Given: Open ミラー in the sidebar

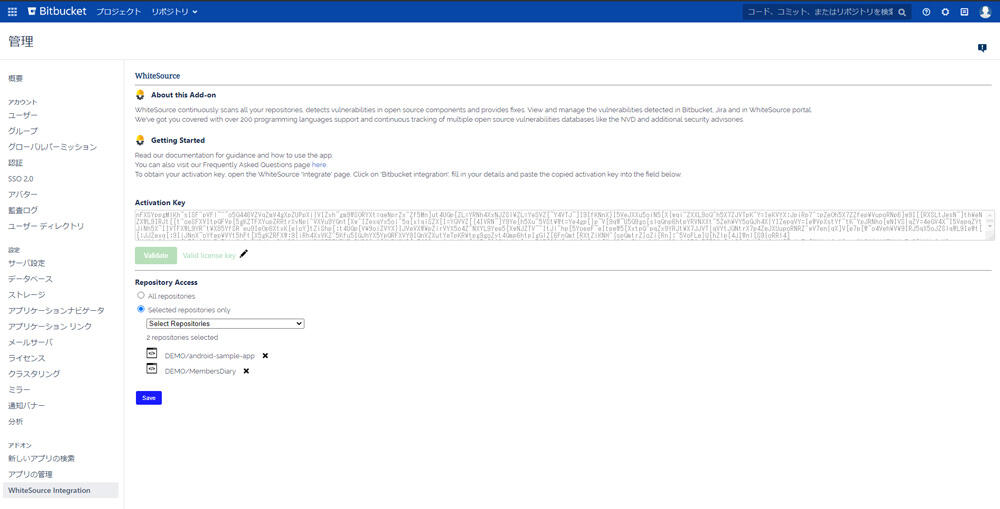Looking at the screenshot, I should (x=19, y=390).
